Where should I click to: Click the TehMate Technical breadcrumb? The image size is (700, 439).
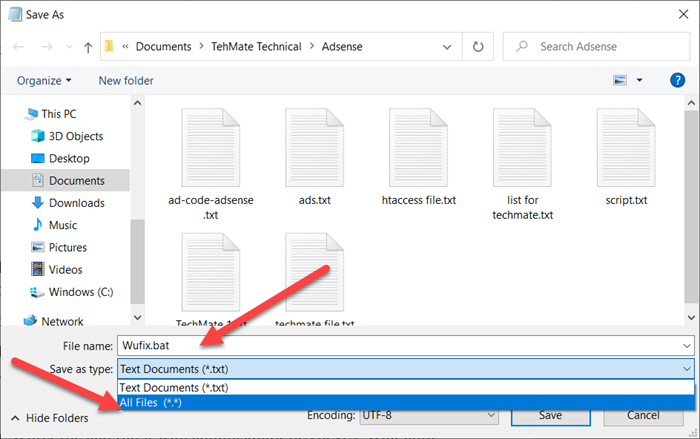256,46
